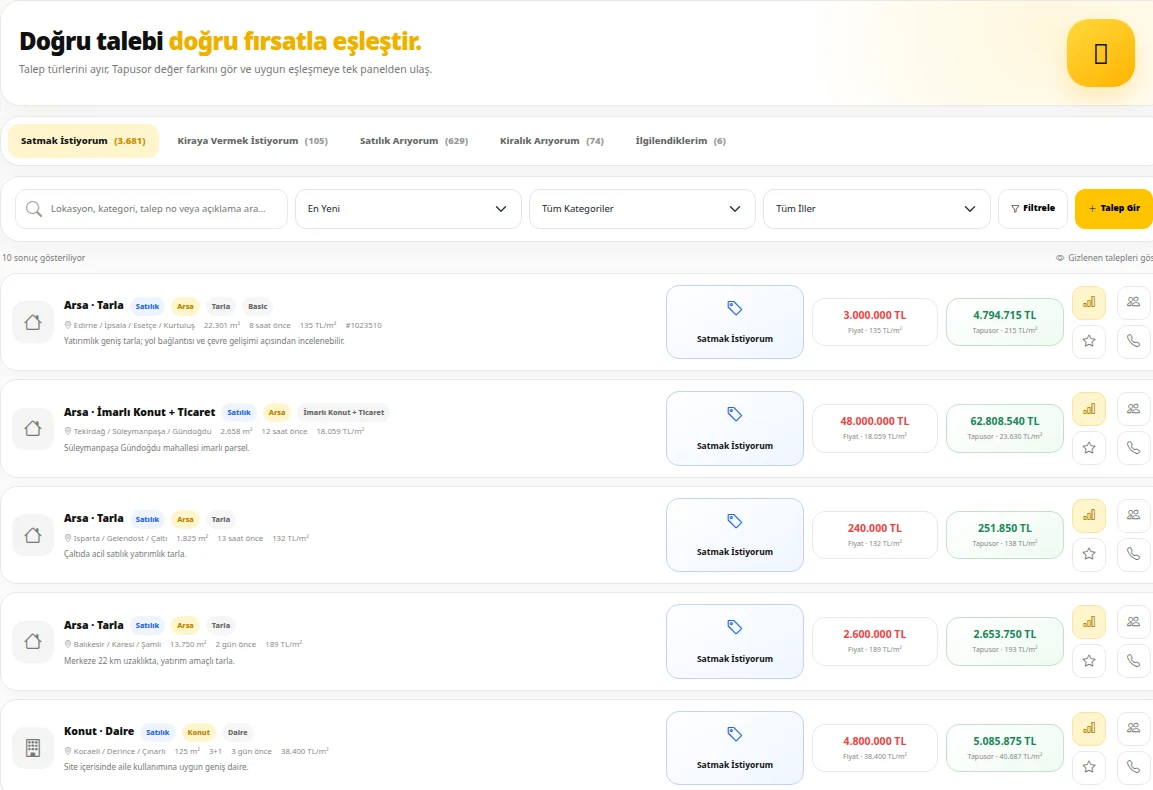The height and width of the screenshot is (790, 1153).
Task: Click house icon of Edirne İpsala listing
Action: coord(33,322)
